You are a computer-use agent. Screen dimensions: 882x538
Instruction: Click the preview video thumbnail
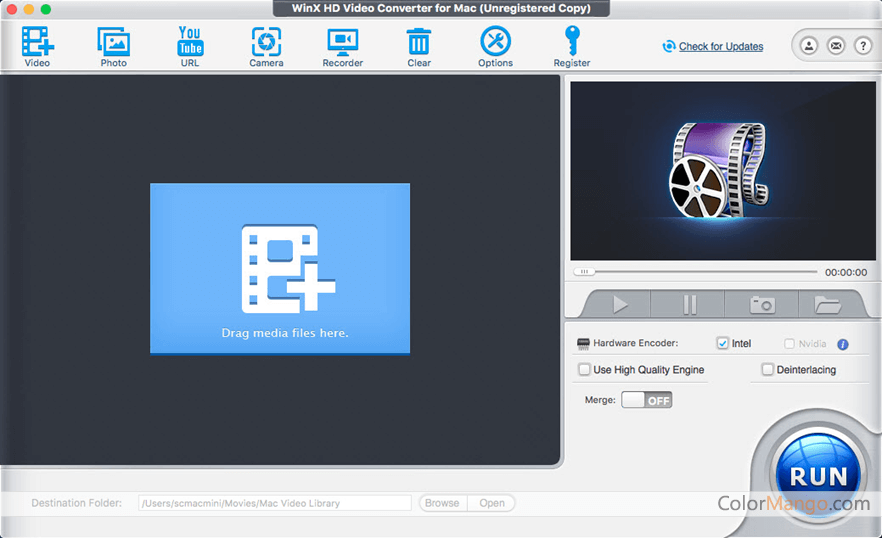point(723,171)
